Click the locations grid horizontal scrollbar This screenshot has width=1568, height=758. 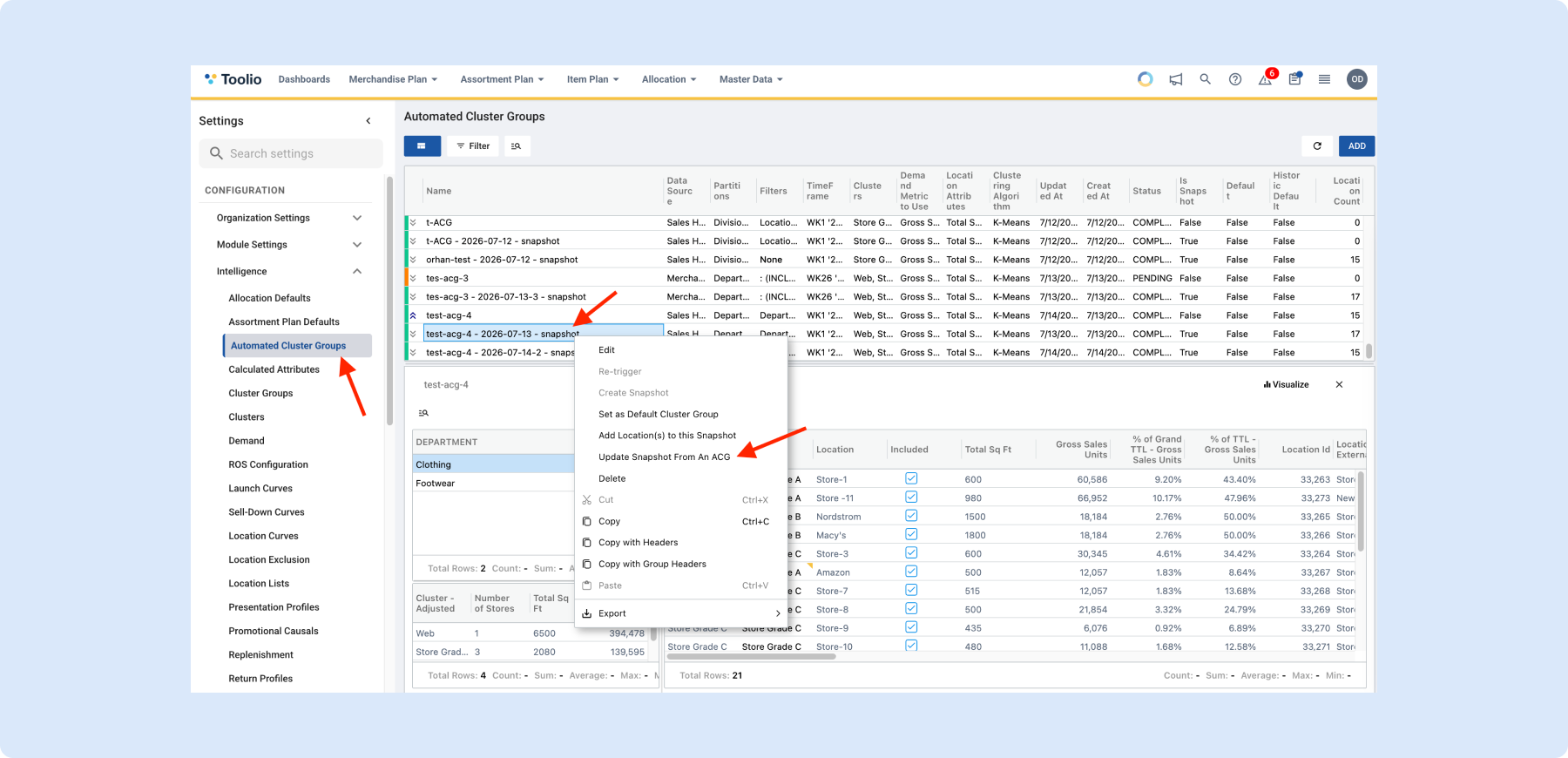752,656
